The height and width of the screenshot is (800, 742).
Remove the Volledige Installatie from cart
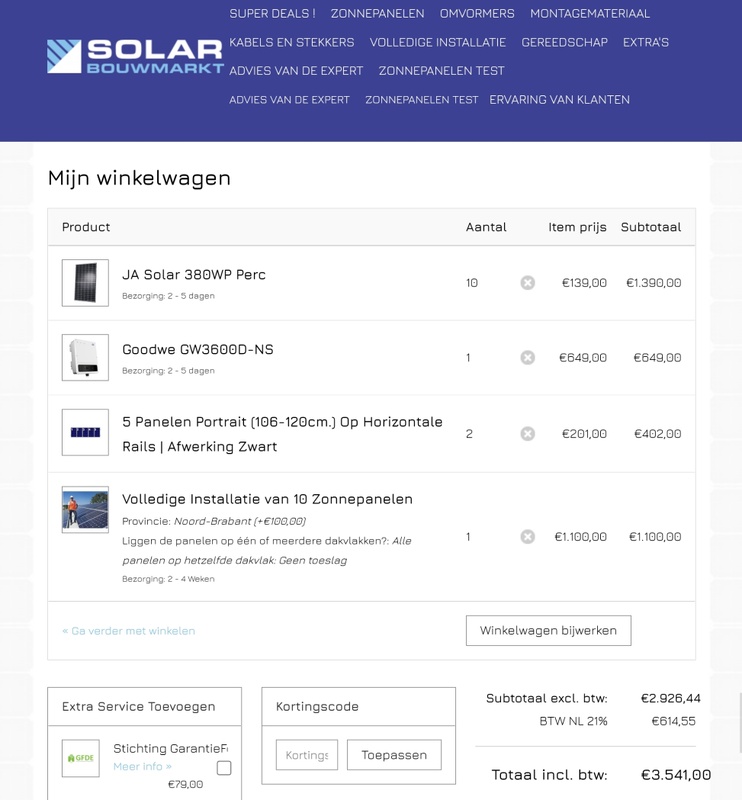[528, 537]
